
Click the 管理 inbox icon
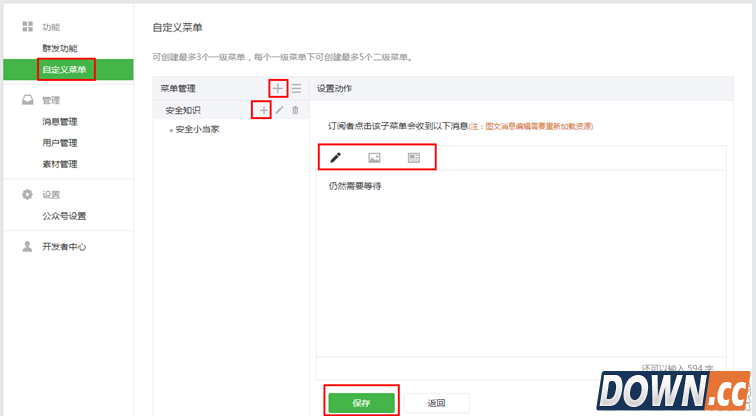click(x=27, y=100)
